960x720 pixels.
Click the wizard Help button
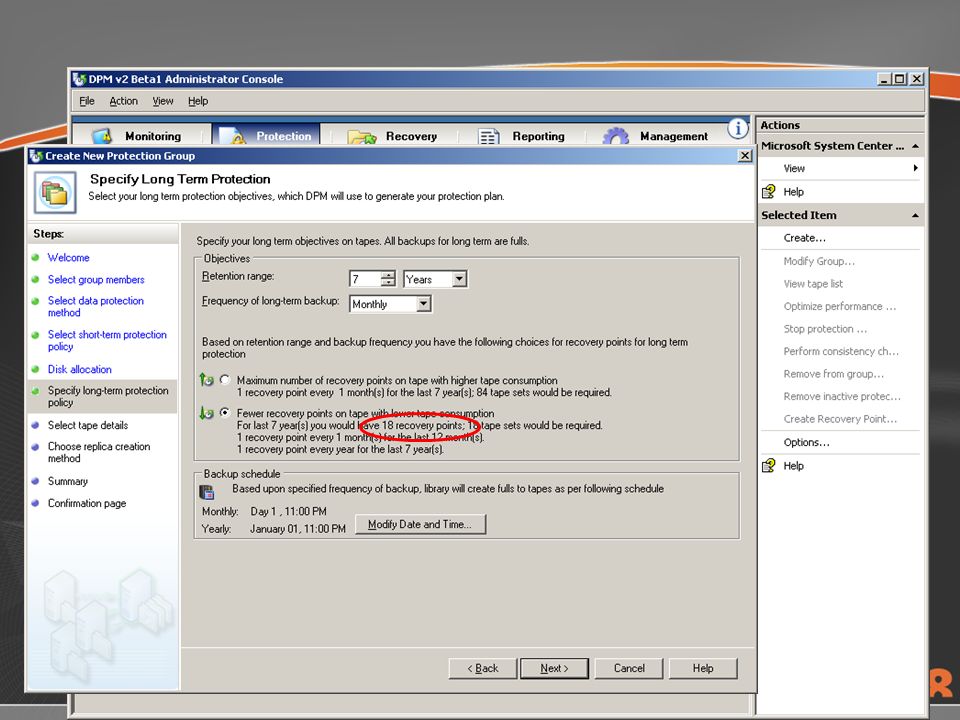[x=703, y=668]
